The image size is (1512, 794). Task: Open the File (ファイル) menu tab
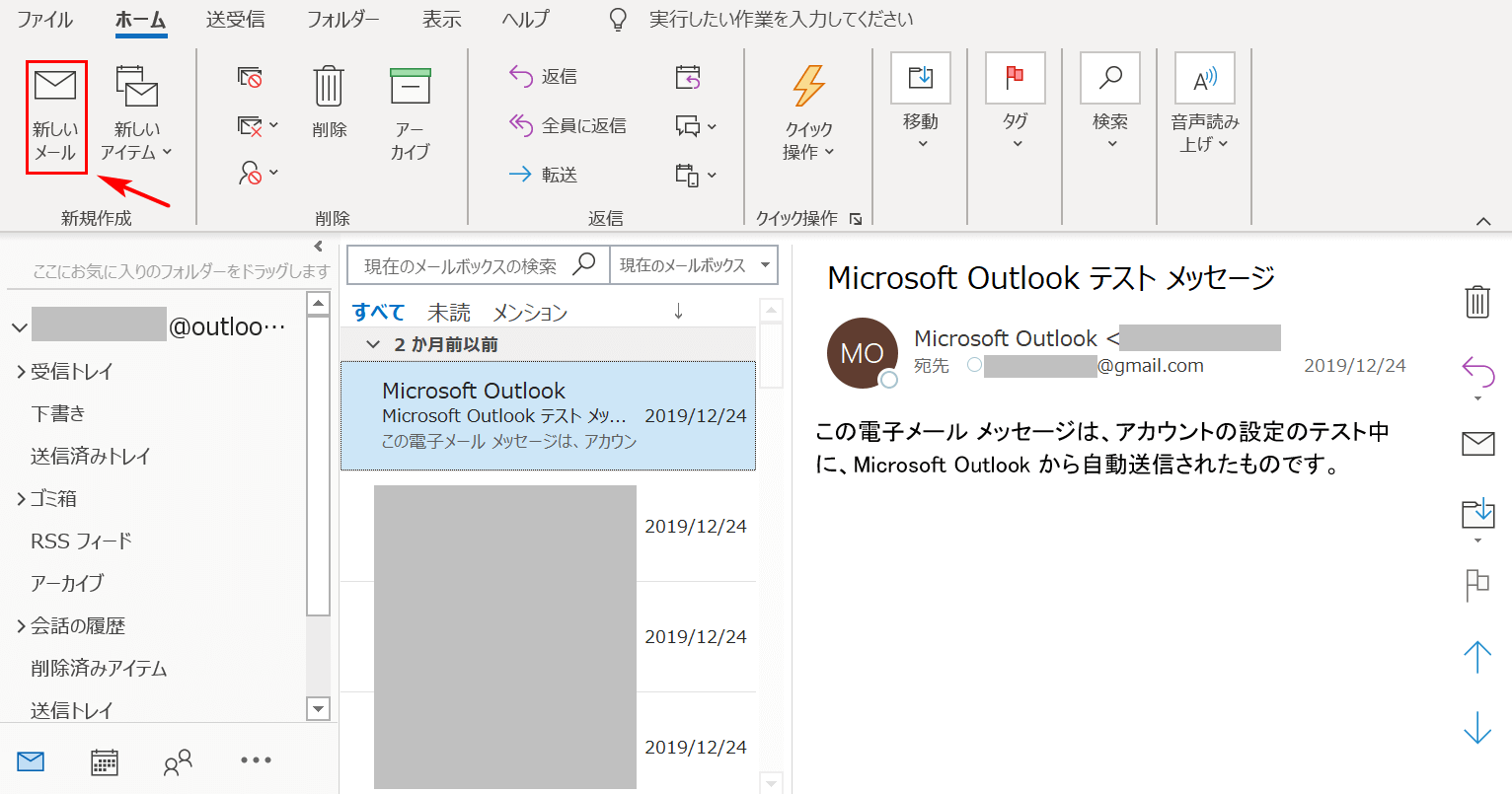coord(44,20)
